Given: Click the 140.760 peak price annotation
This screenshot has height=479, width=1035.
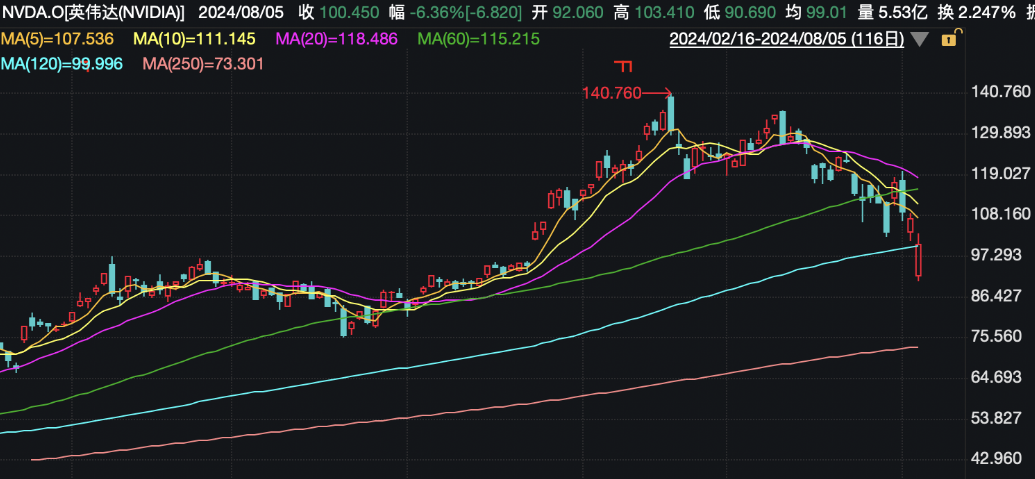Looking at the screenshot, I should coord(610,93).
